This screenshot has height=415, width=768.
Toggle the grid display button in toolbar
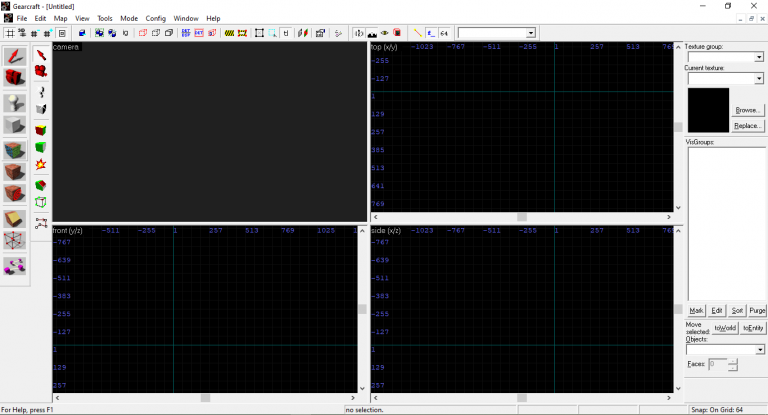coord(10,33)
